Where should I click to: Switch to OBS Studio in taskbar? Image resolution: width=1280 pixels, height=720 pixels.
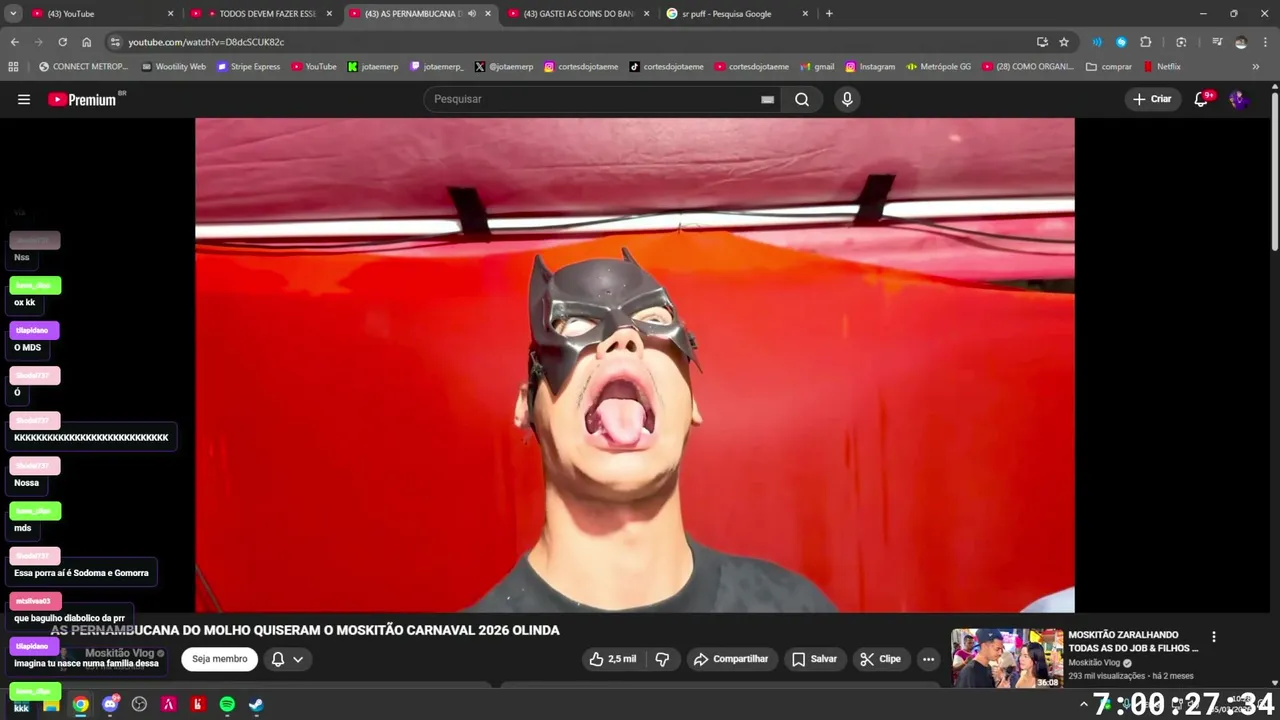(139, 704)
